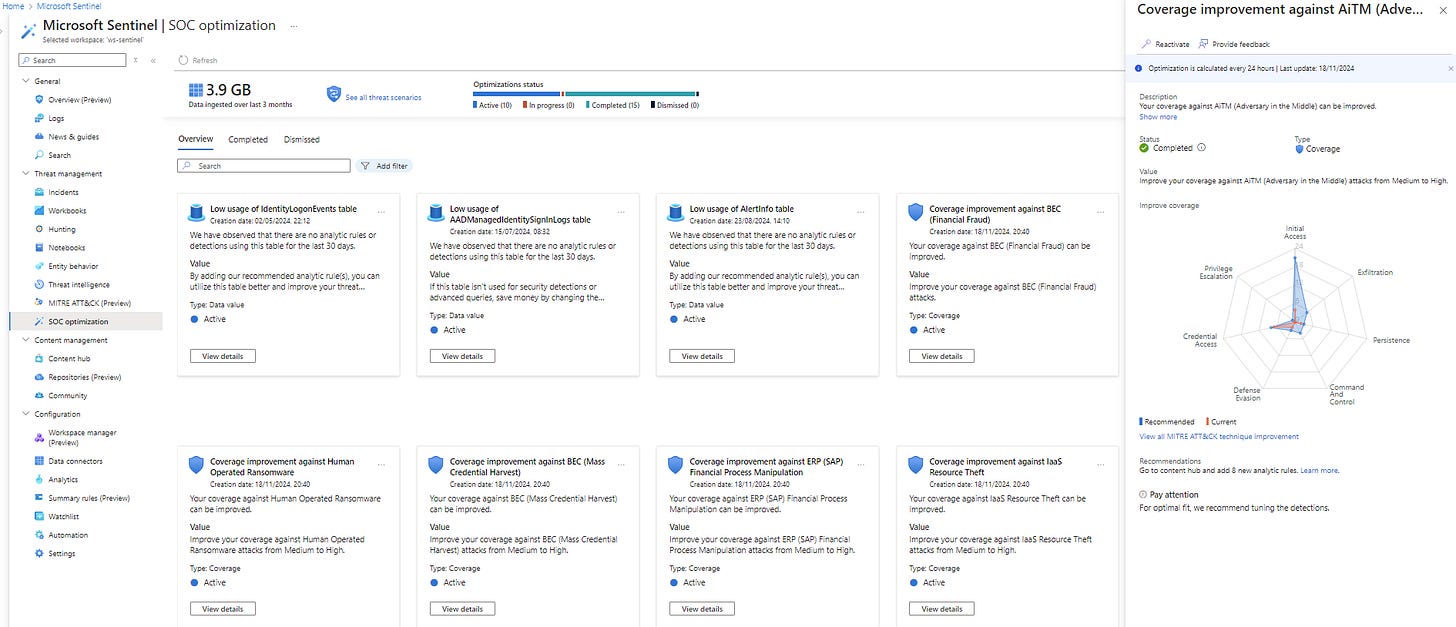Screen dimensions: 1456x627
Task: View details of AADManagedIdentitySignInLogs card
Action: tap(463, 356)
